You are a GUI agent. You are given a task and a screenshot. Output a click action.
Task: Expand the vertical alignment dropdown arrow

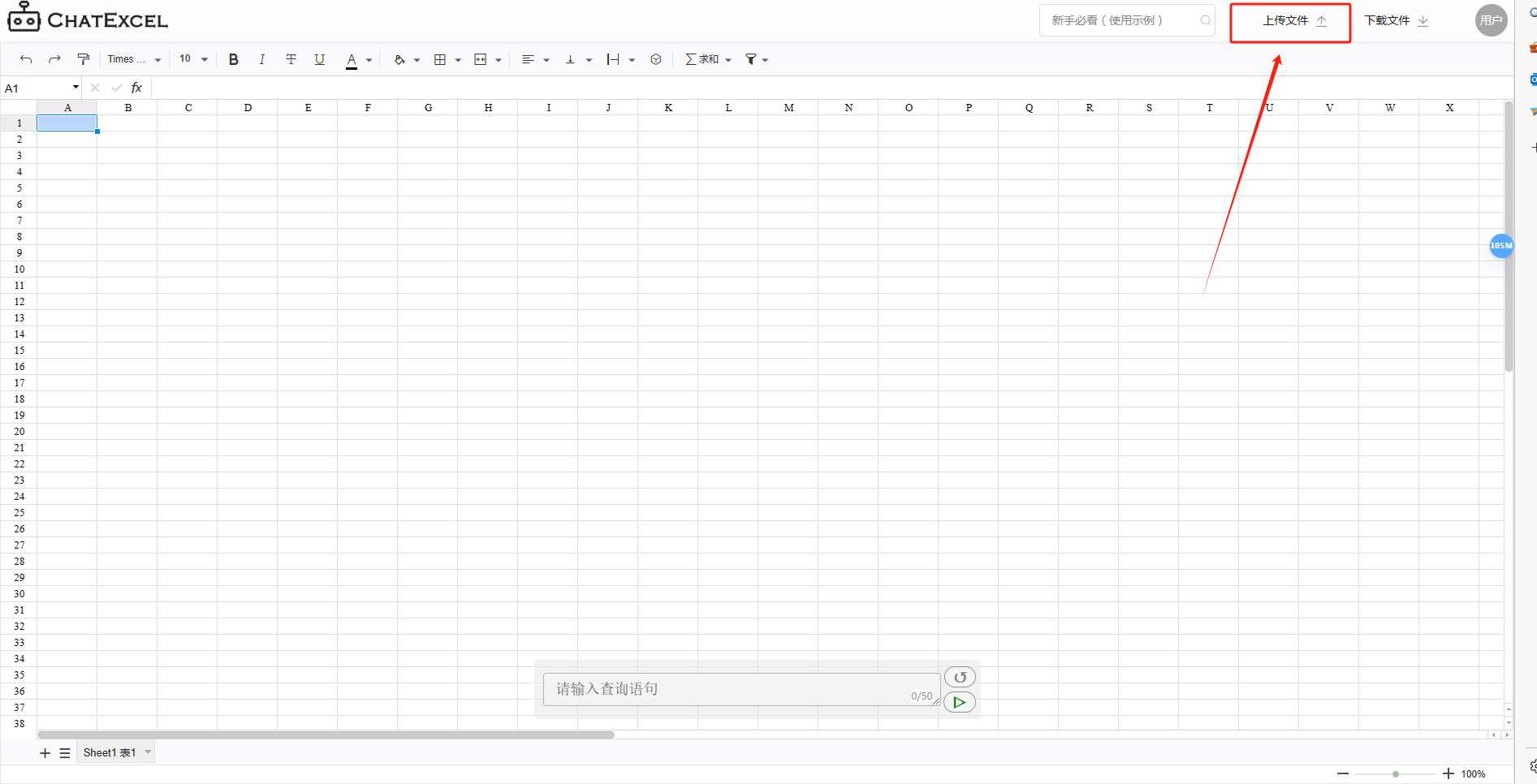click(589, 60)
